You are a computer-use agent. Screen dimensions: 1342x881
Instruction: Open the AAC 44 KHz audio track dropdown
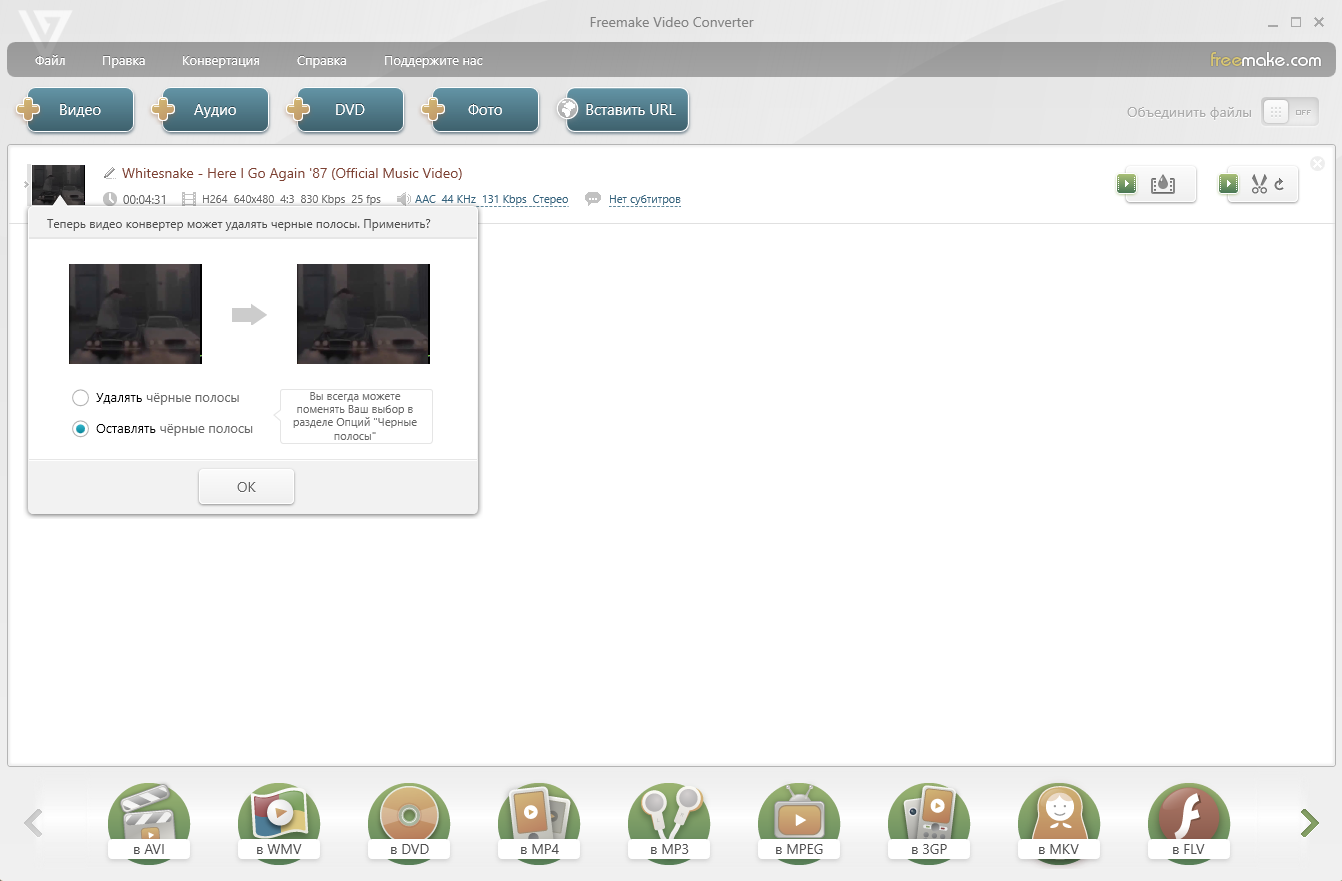point(491,200)
